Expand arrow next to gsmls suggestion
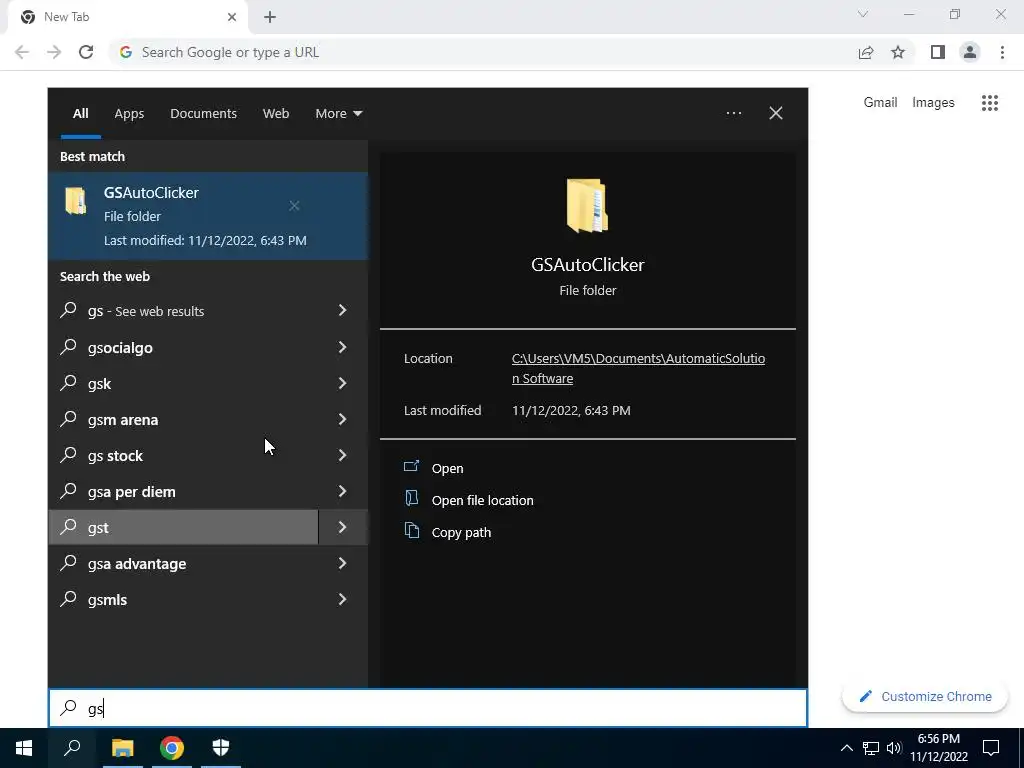1024x768 pixels. (343, 599)
